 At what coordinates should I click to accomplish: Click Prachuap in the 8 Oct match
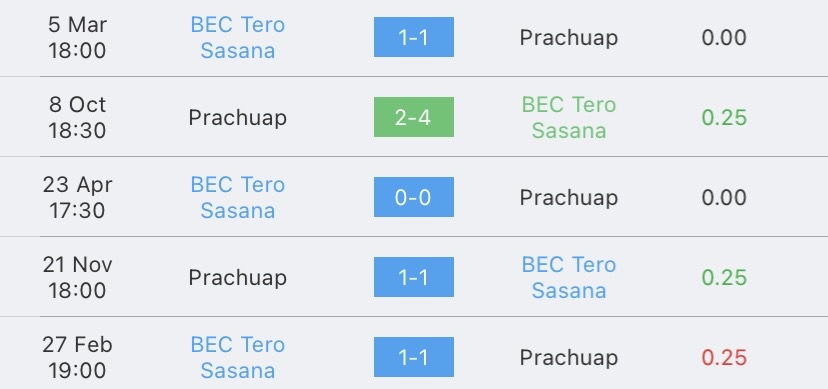238,118
